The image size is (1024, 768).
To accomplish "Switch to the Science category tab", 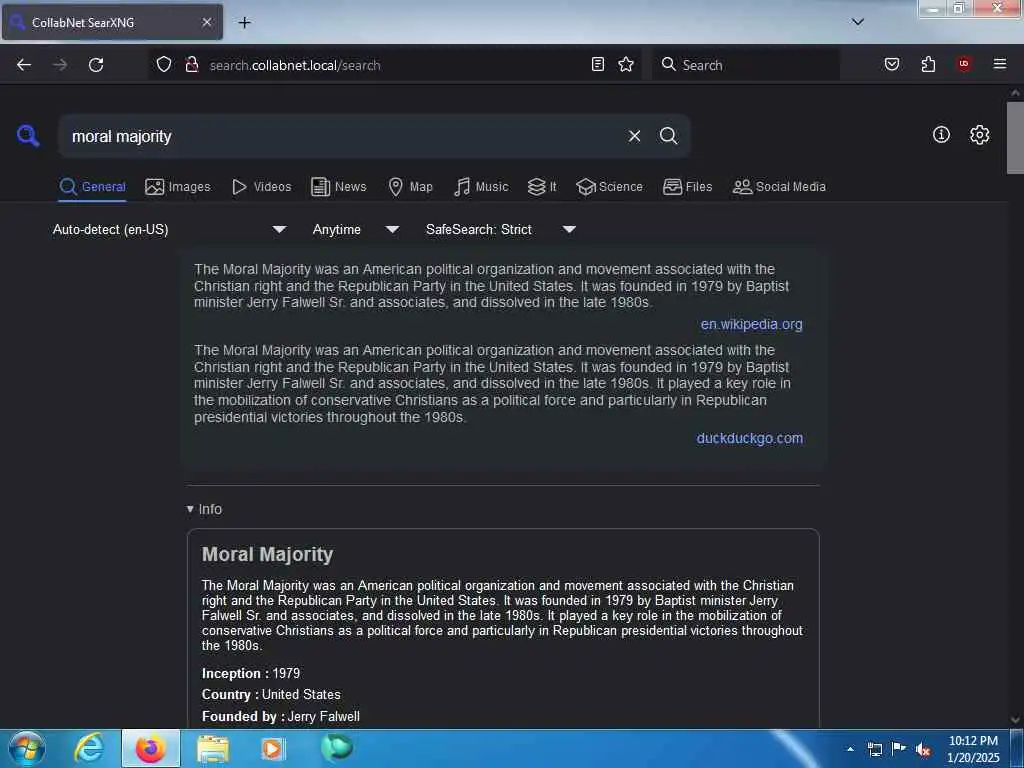I will click(x=609, y=187).
